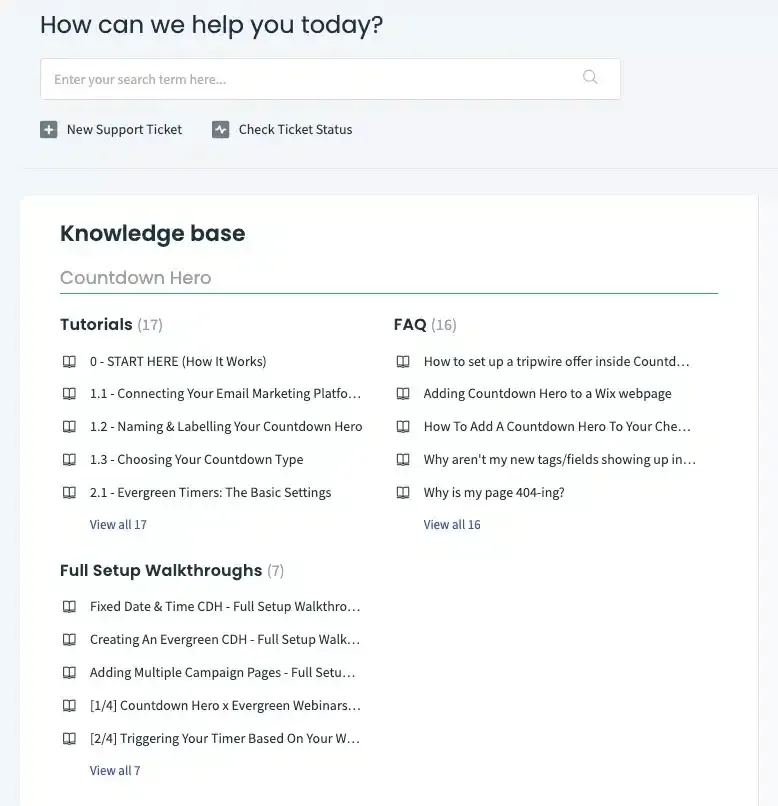Image resolution: width=778 pixels, height=806 pixels.
Task: Open Check Ticket Status link
Action: (x=295, y=130)
